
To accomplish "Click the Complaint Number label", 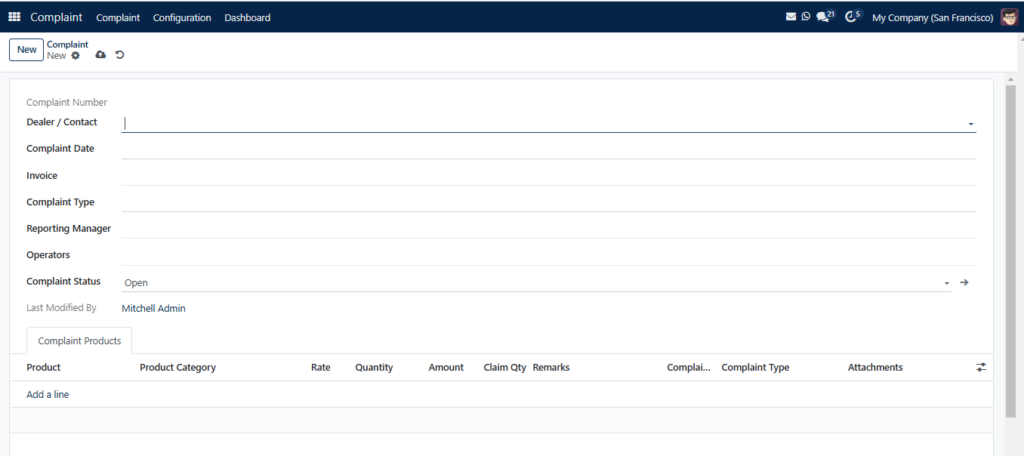I will coord(67,102).
